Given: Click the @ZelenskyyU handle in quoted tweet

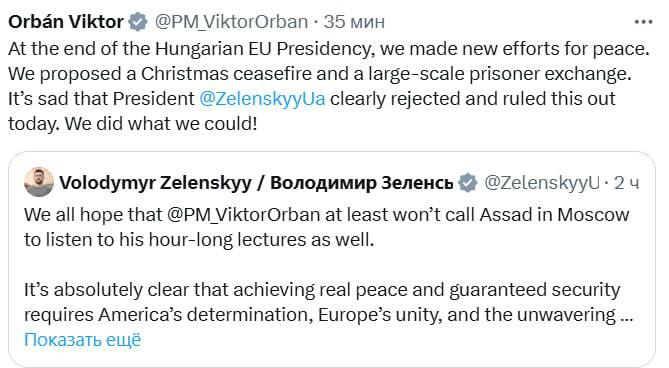Looking at the screenshot, I should [542, 183].
